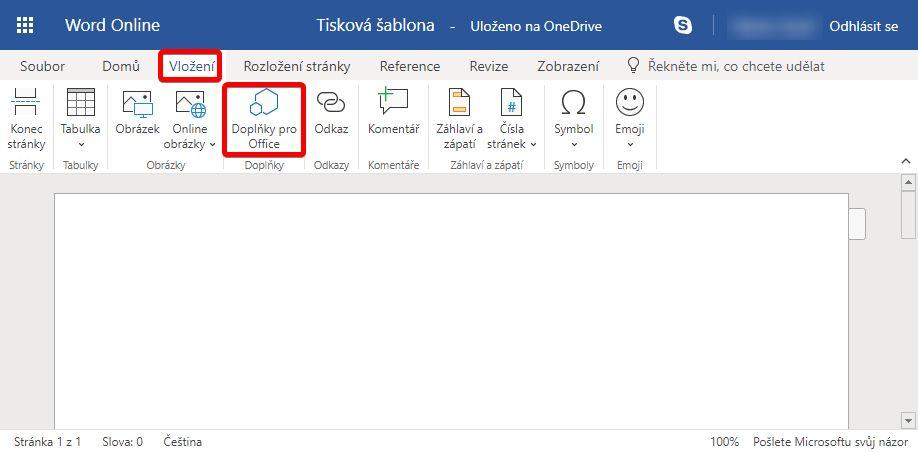Click in the Řekněte mi search field
Viewport: 918px width, 452px height.
(736, 66)
